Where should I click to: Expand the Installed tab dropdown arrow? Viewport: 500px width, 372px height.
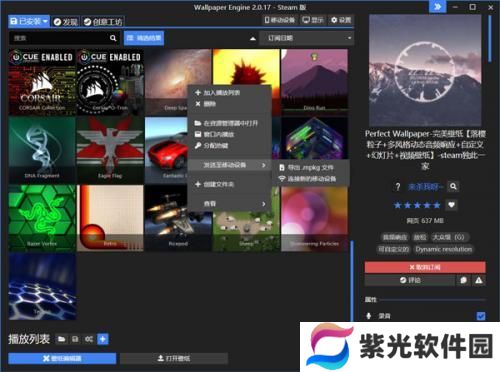45,22
